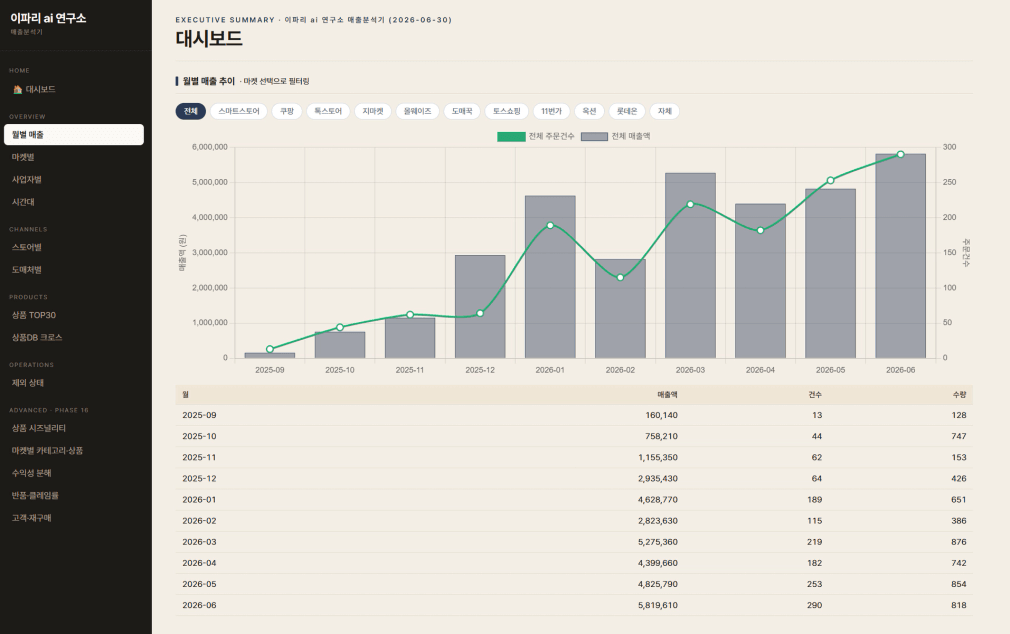1010x634 pixels.
Task: Select the 톡스토어 filter chip
Action: tap(328, 111)
